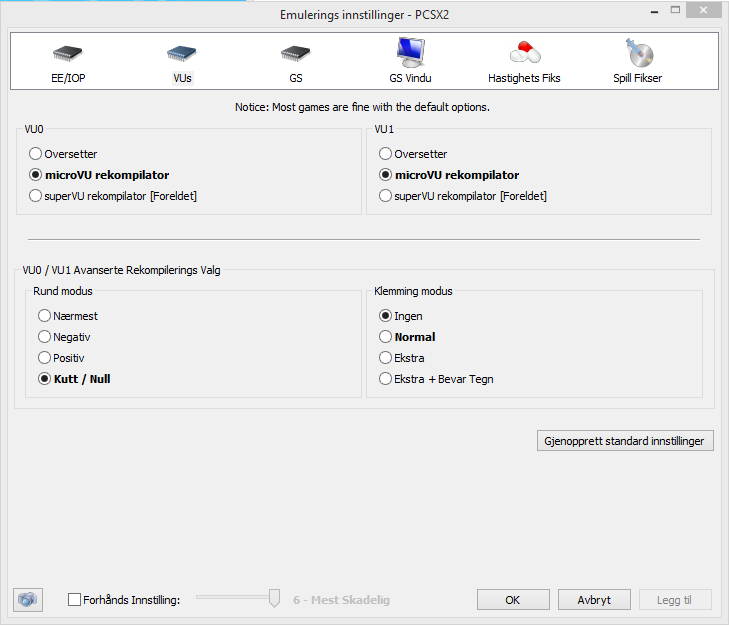The image size is (729, 627).
Task: Click the '6 - Mest Skadelig' preset label
Action: (x=341, y=600)
